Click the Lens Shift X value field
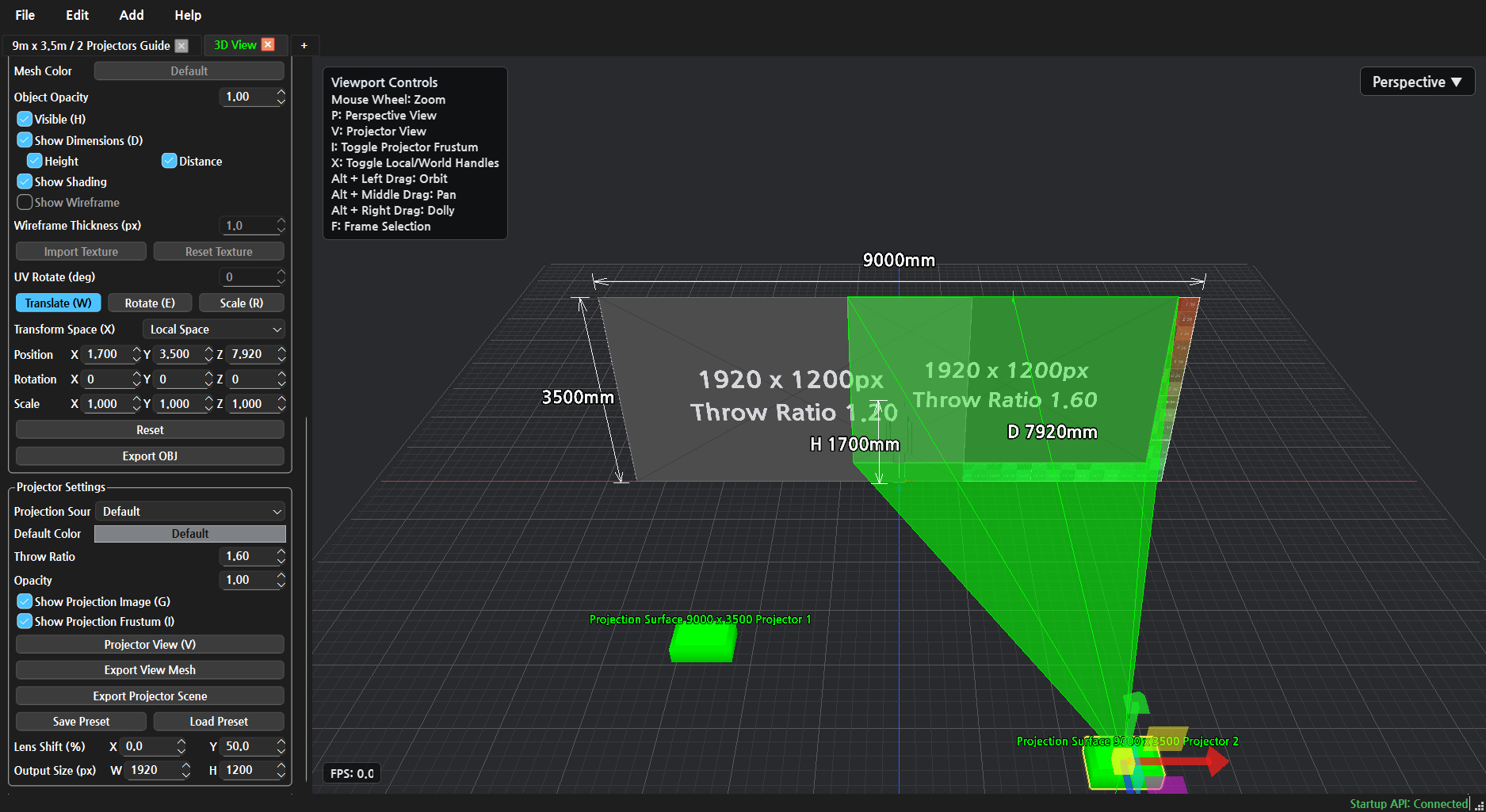This screenshot has height=812, width=1486. 148,746
